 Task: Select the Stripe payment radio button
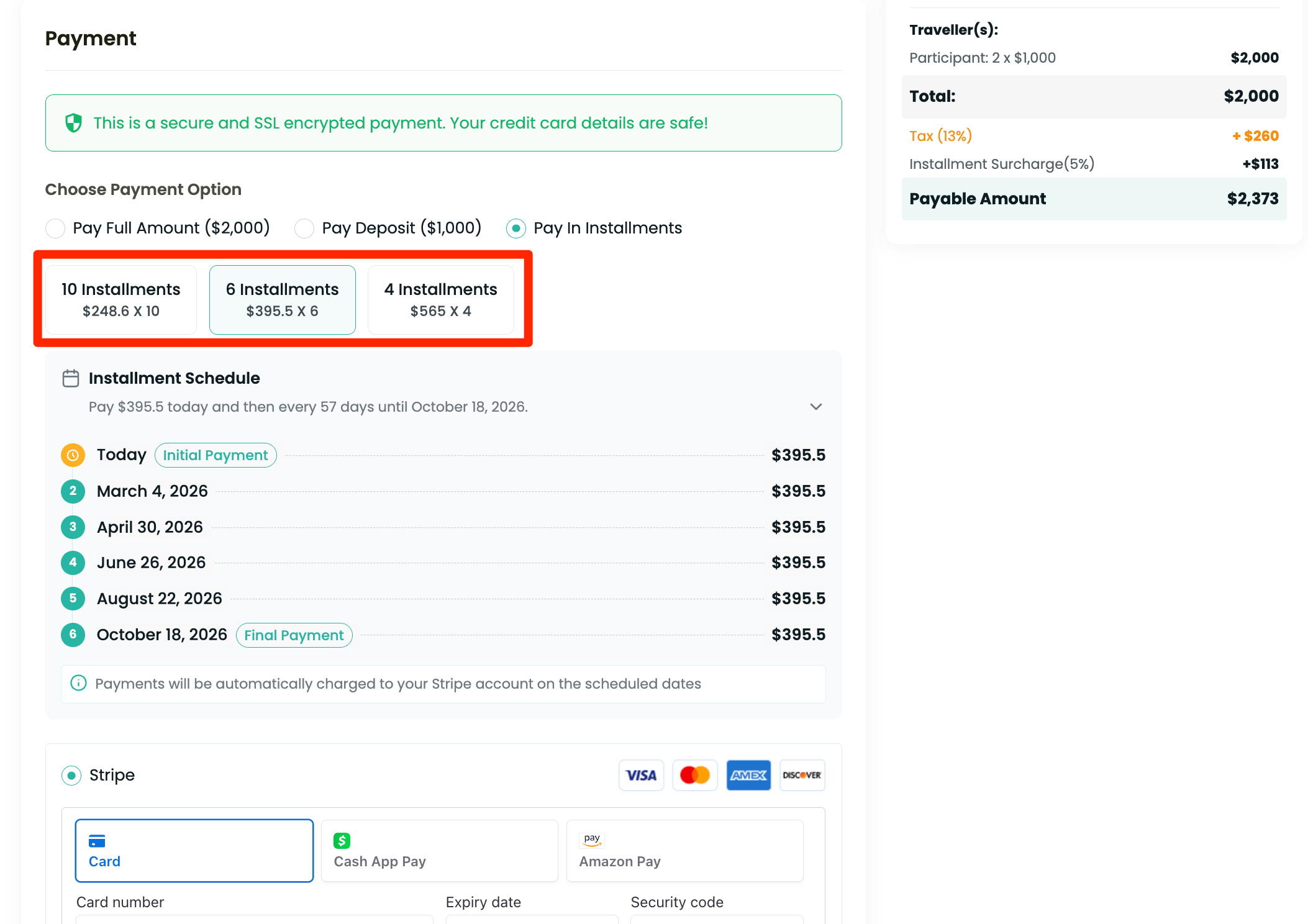(71, 775)
